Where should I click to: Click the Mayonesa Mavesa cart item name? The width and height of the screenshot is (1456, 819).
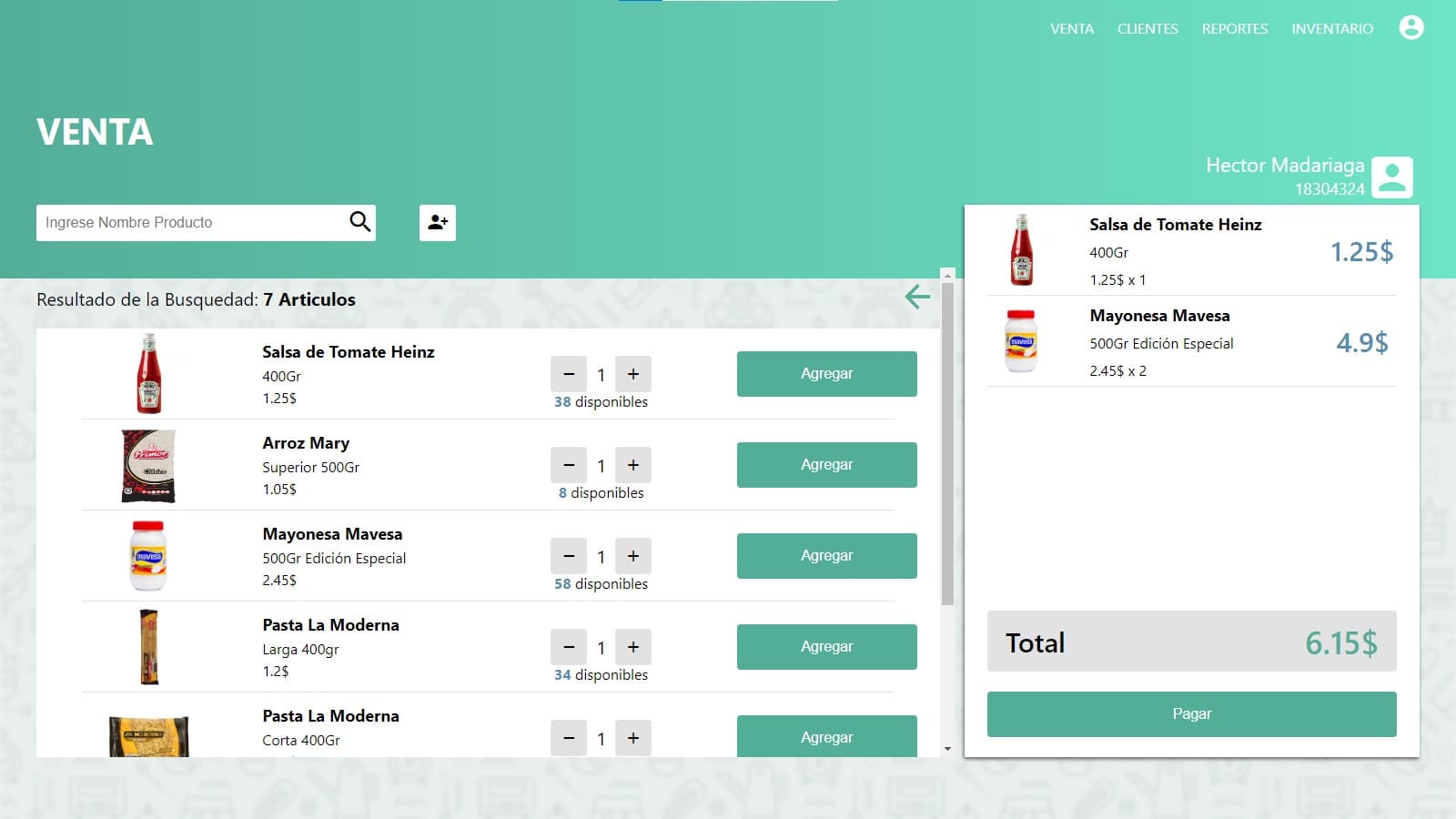(x=1159, y=316)
